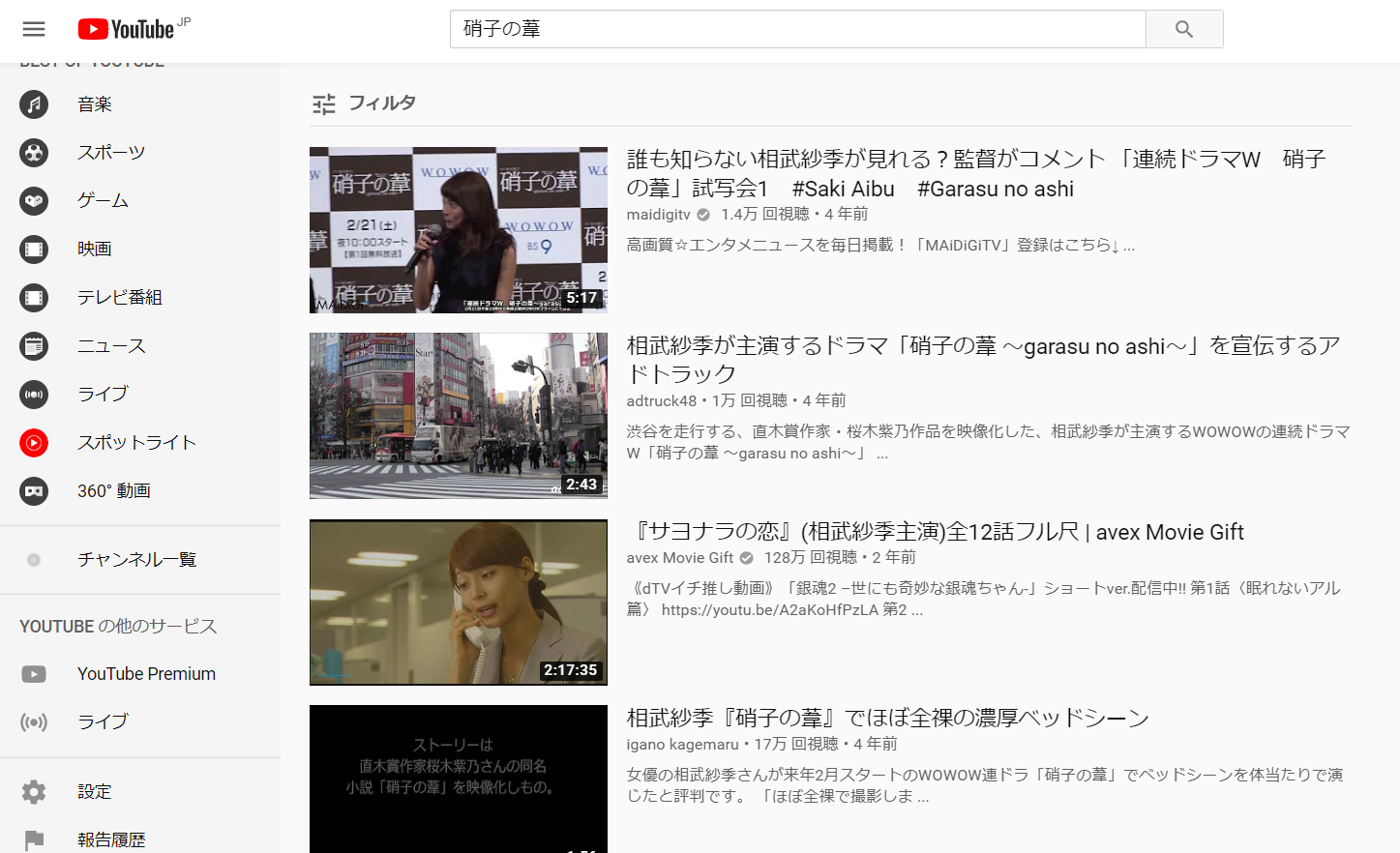
Task: Click 1.4万 回視聴・4 年前 view count
Action: click(x=794, y=215)
